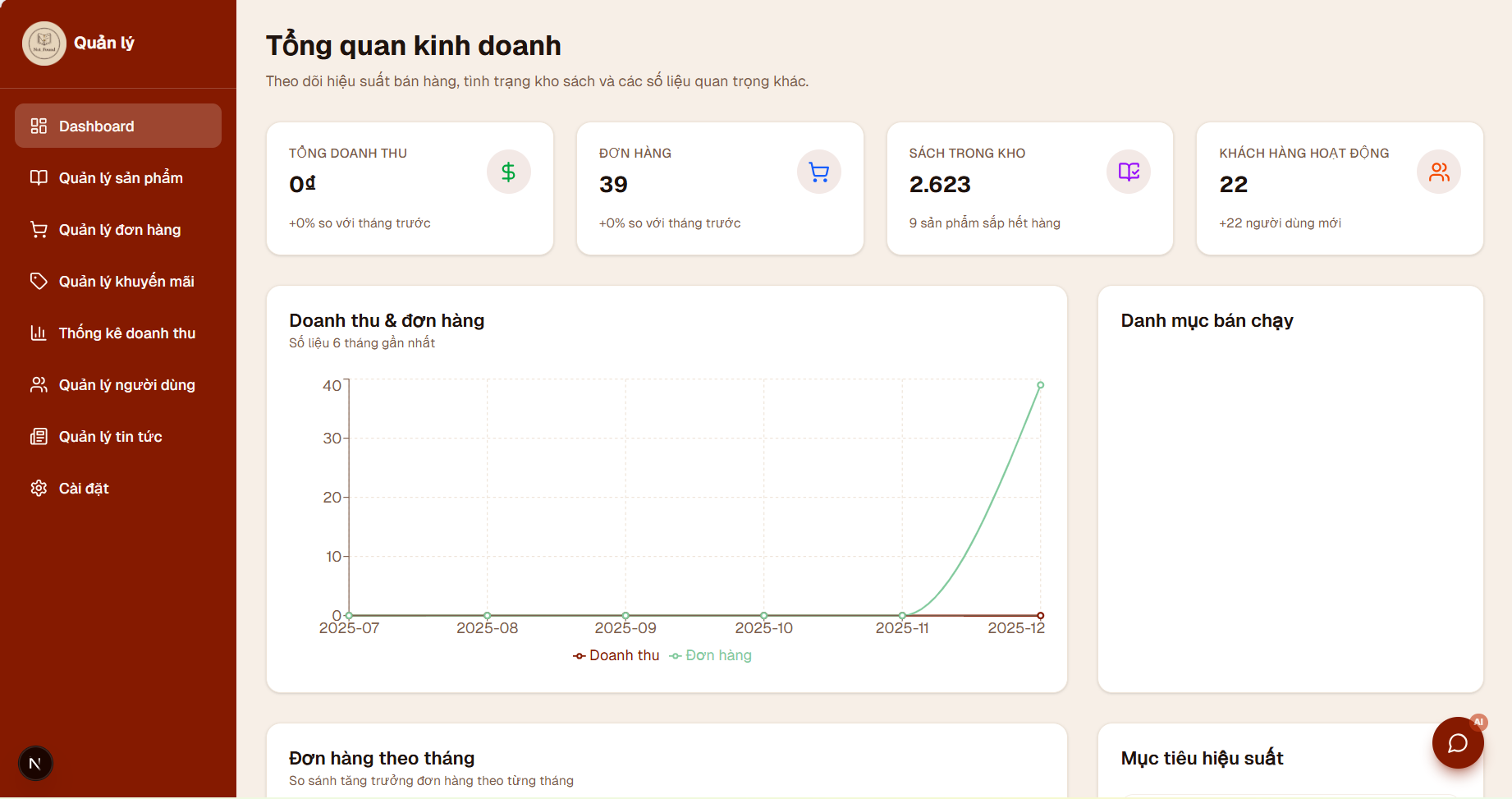Click the book icon on Sách trong kho card
Viewport: 1512px width, 799px height.
tap(1128, 172)
